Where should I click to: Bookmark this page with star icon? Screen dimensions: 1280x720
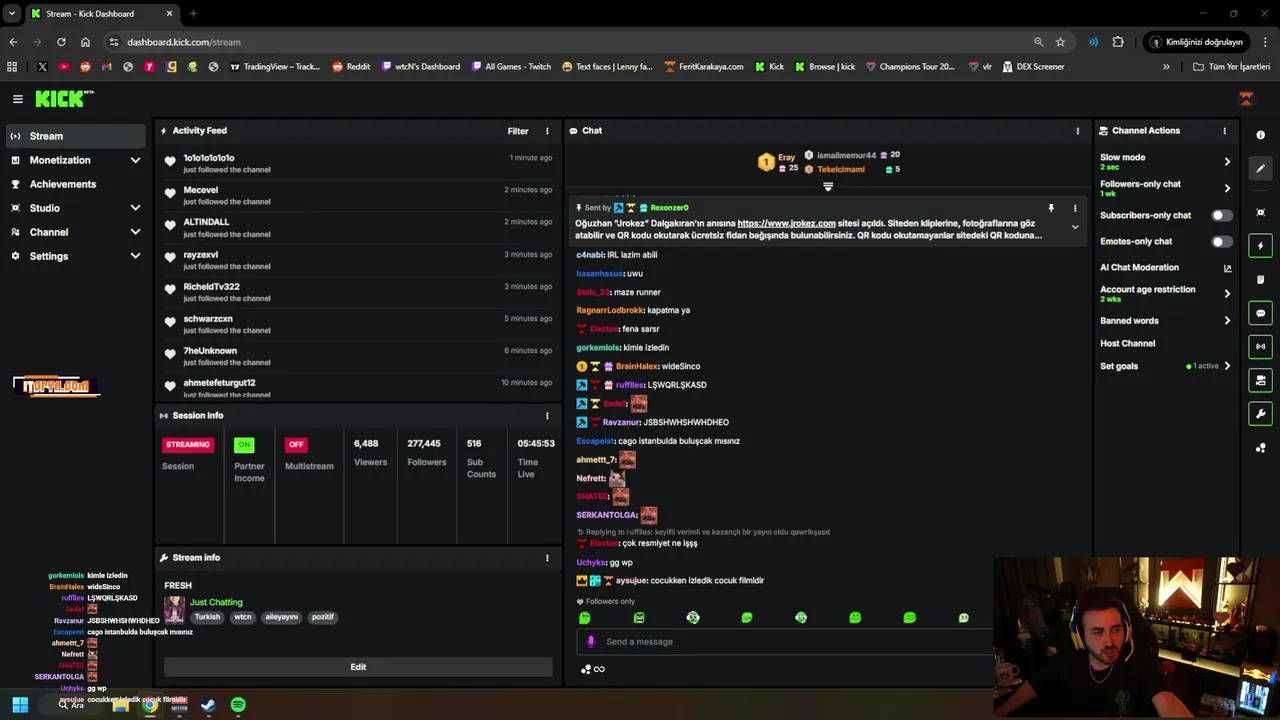coord(1060,42)
